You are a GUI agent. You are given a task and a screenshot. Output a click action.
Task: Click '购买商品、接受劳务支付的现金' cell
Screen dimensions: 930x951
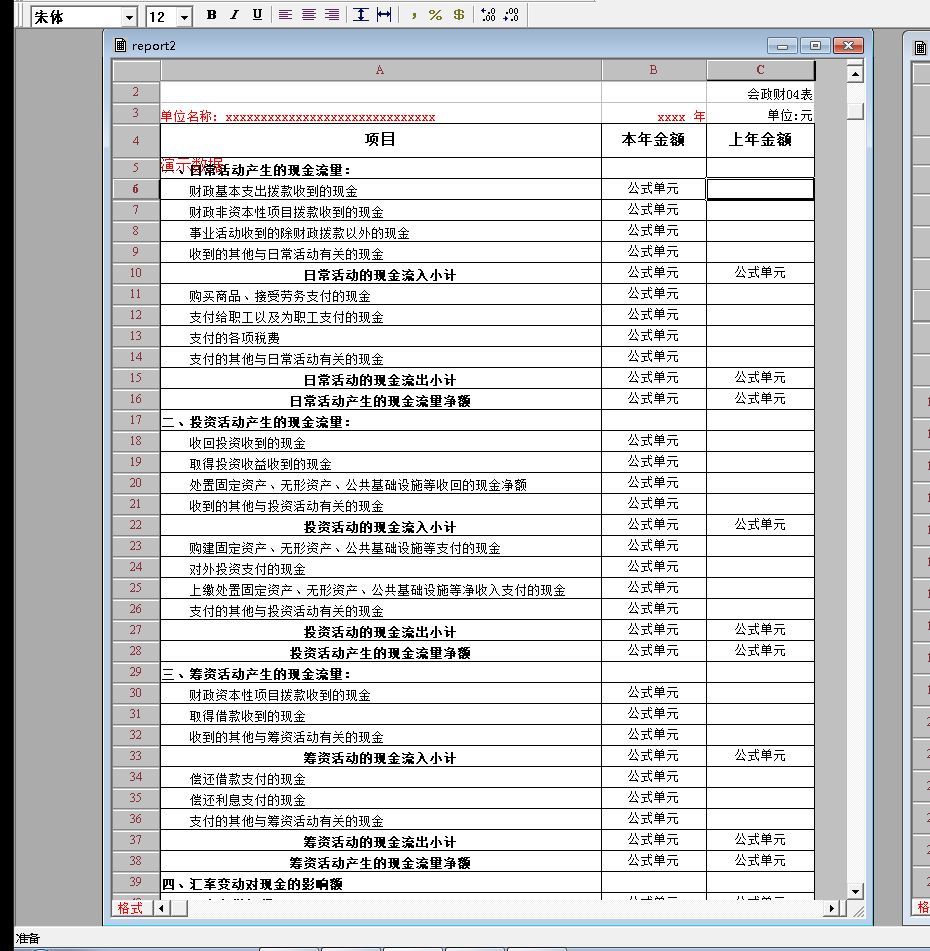tap(380, 295)
